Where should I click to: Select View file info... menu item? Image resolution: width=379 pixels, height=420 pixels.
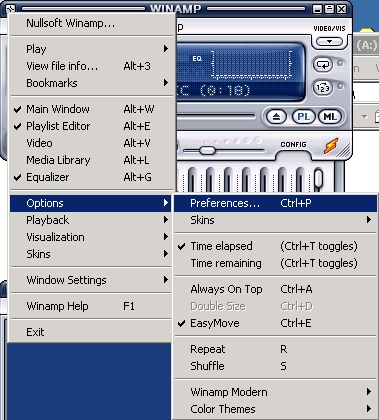[91, 66]
